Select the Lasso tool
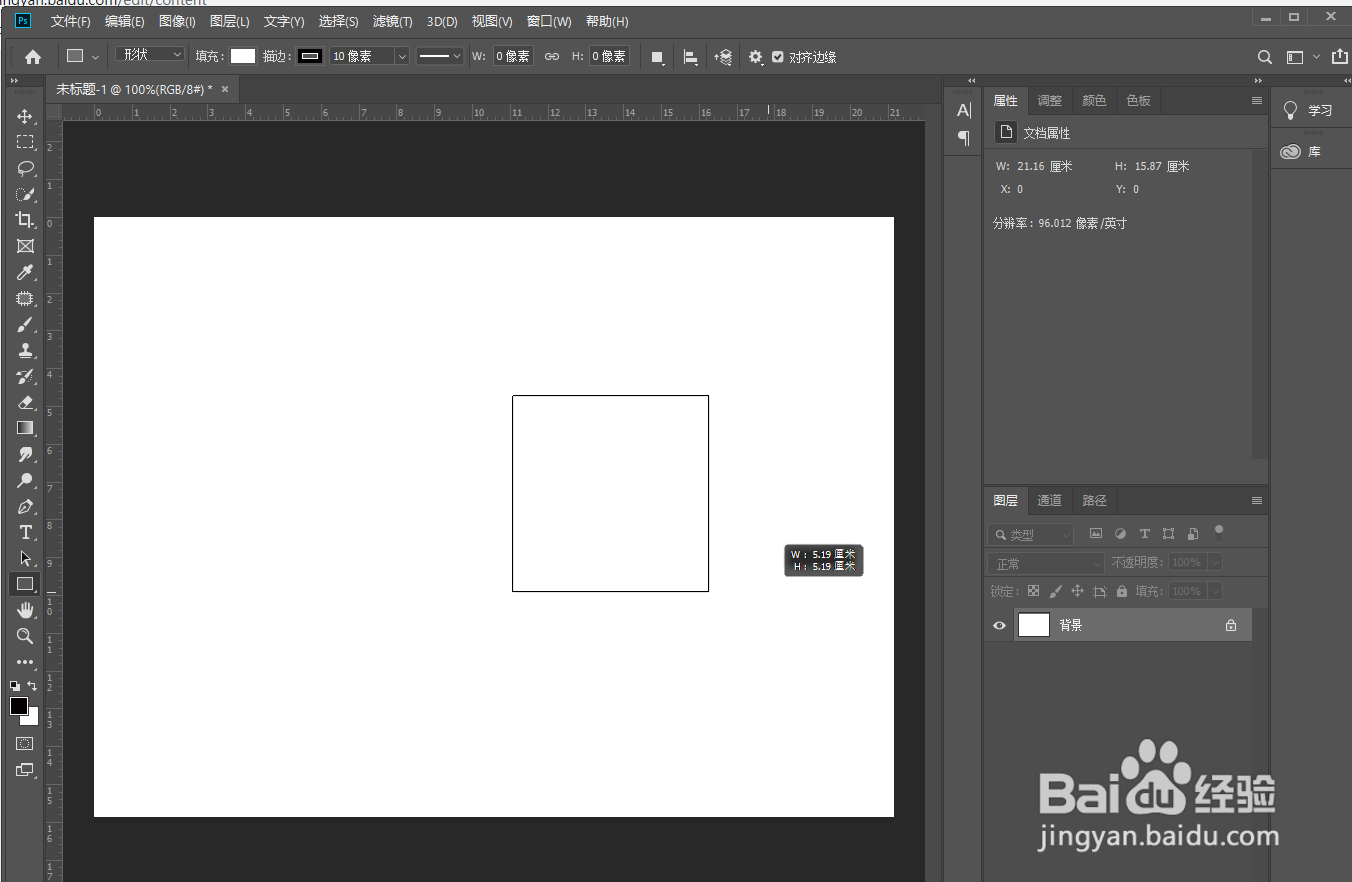Screen dimensions: 1352x882 point(25,168)
